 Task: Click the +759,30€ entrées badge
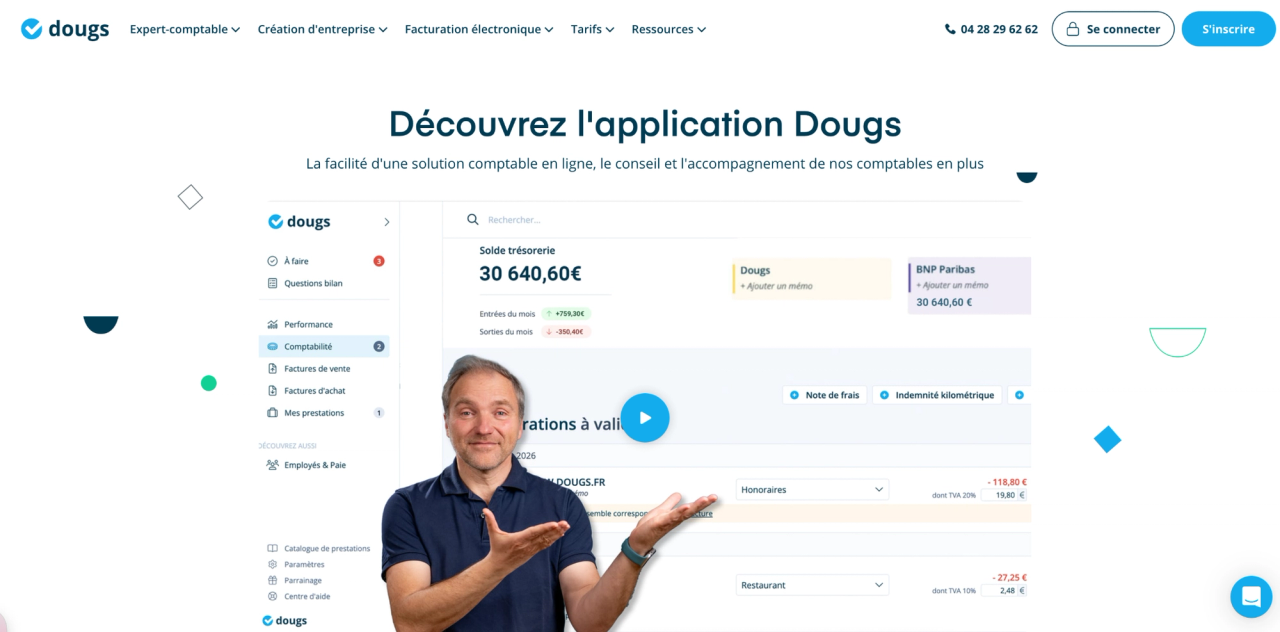566,313
